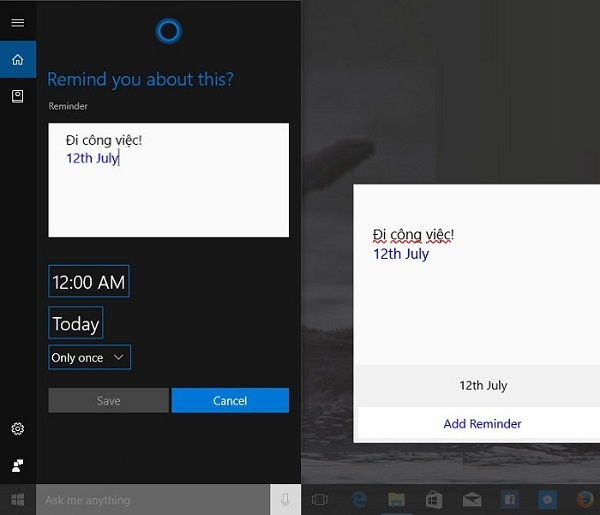Select Add Reminder in the popup
600x515 pixels.
(482, 424)
